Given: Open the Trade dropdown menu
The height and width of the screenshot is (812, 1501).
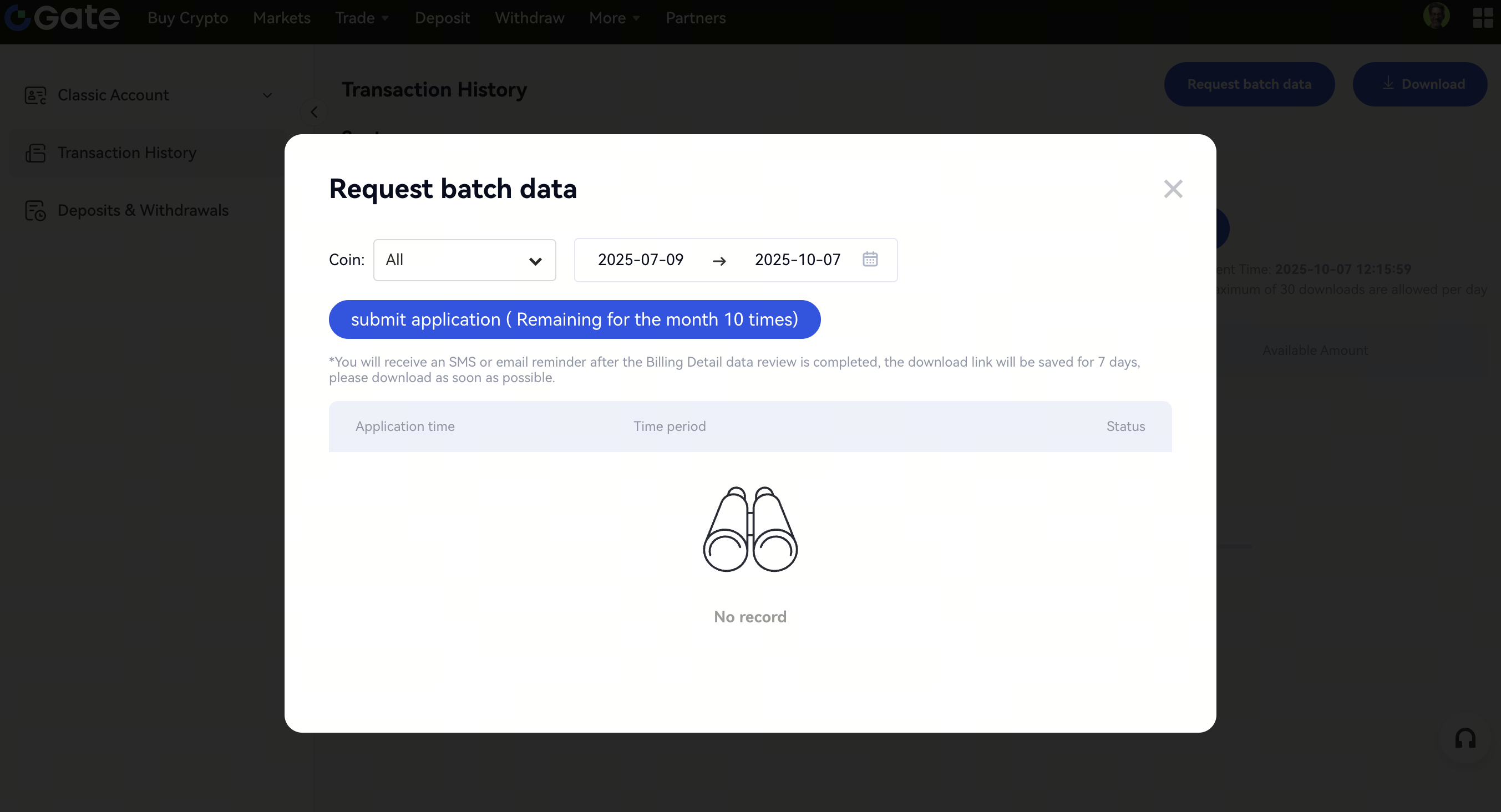Looking at the screenshot, I should pos(361,18).
